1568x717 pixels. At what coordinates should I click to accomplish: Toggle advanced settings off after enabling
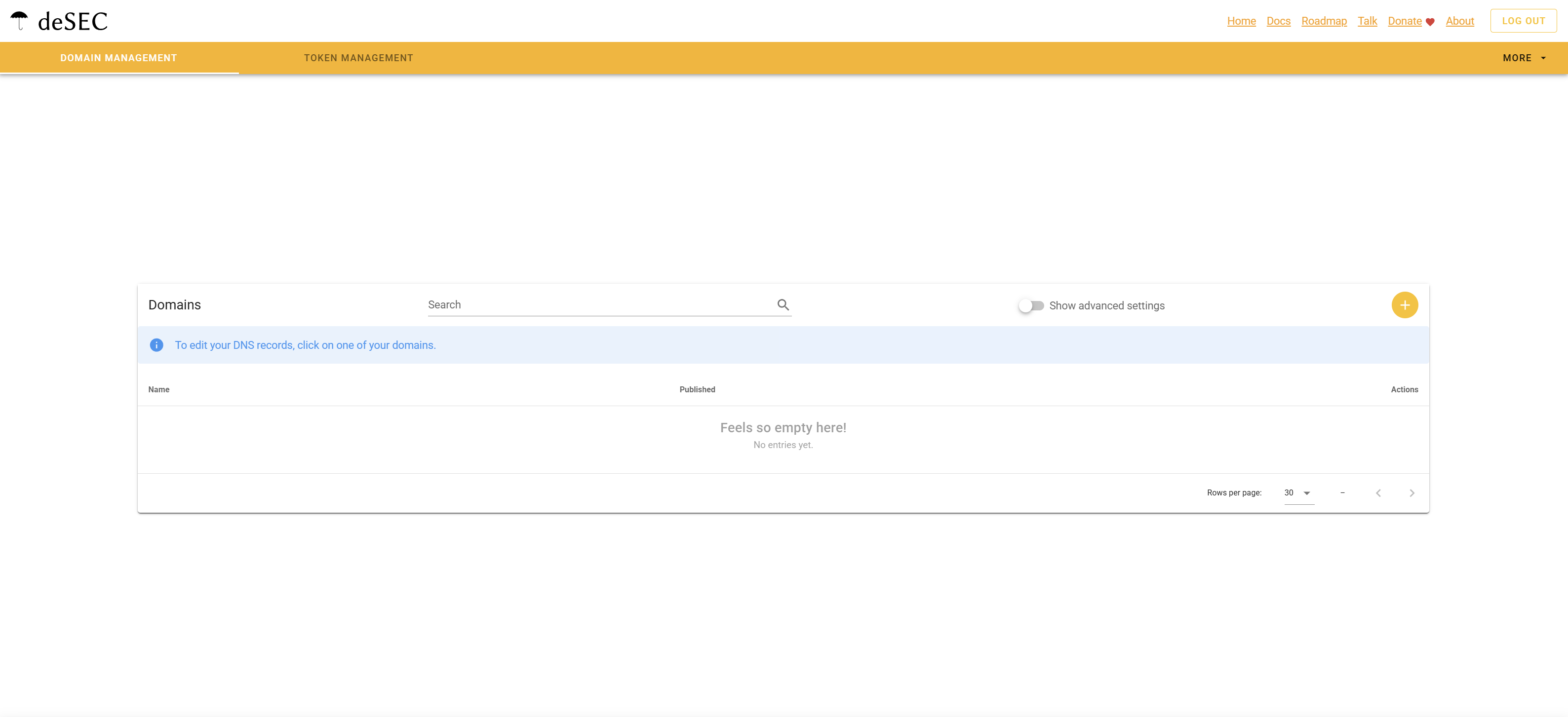pos(1031,305)
